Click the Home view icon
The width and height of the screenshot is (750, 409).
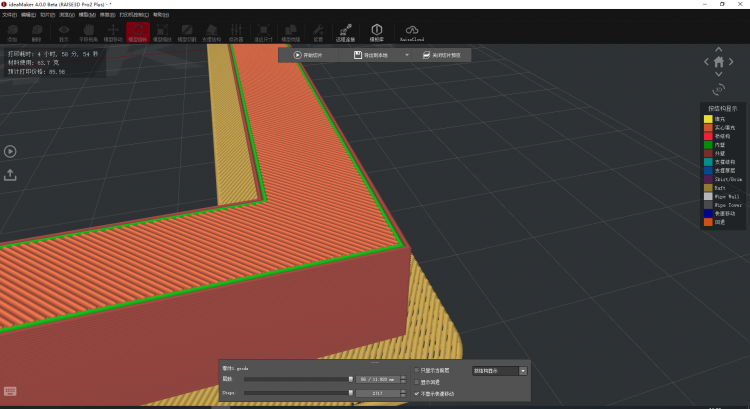[x=718, y=62]
